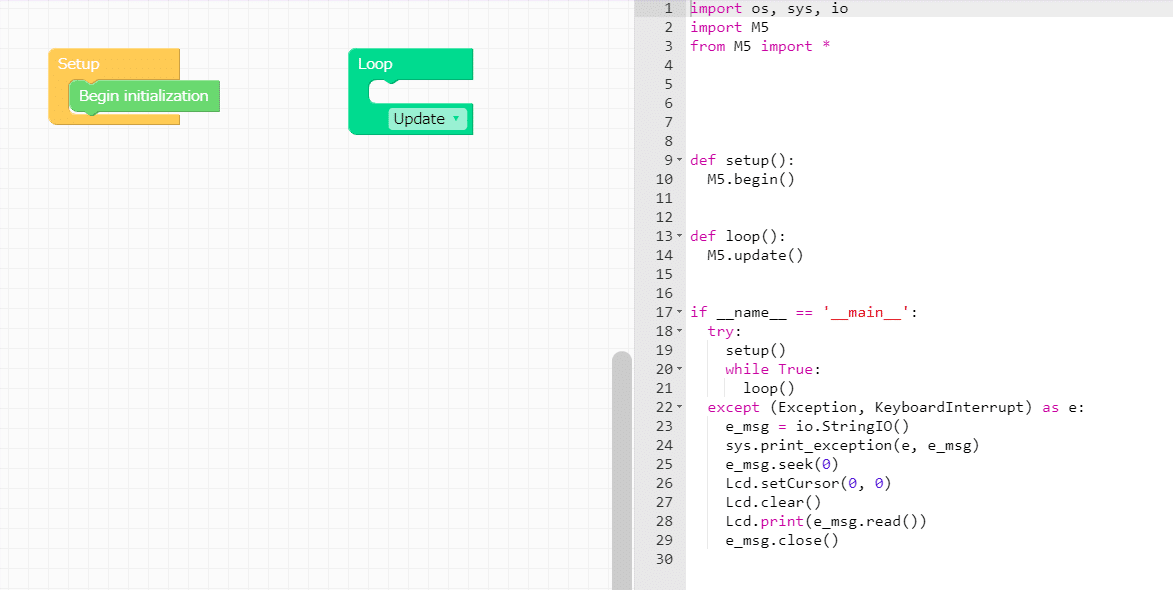The image size is (1173, 590).
Task: Click the code 'e_msg.close()'
Action: coord(782,541)
